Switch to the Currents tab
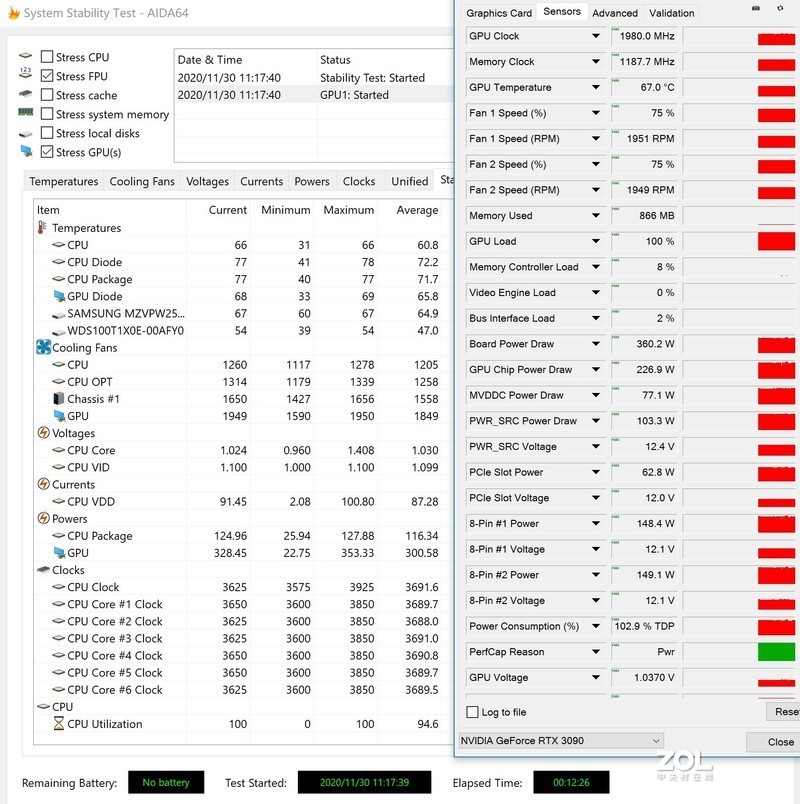This screenshot has height=804, width=800. tap(262, 181)
